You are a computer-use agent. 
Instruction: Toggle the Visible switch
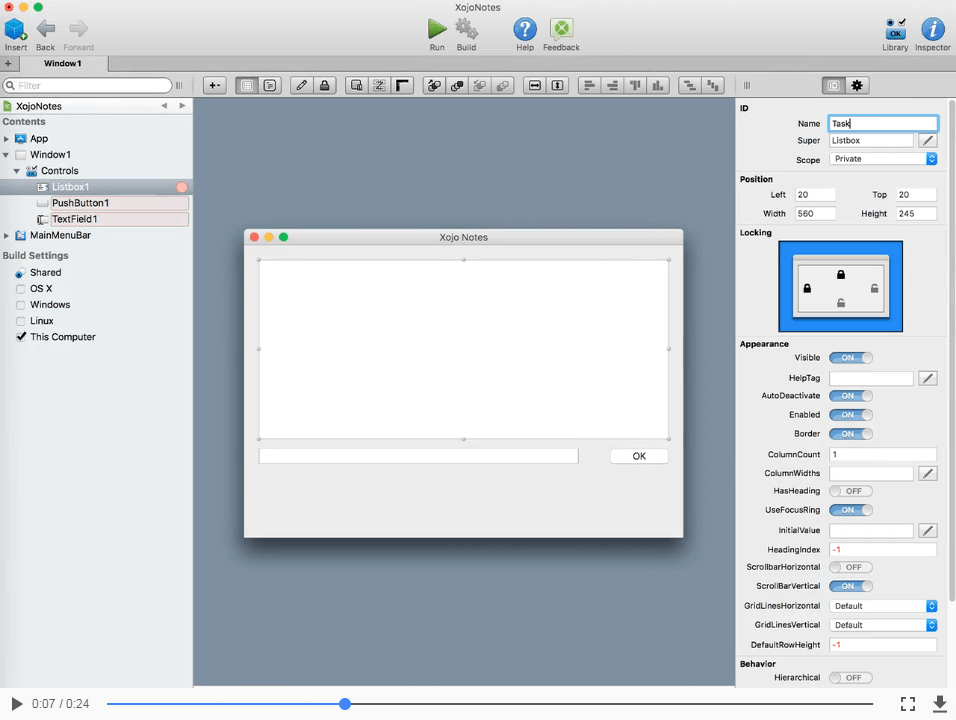point(851,358)
